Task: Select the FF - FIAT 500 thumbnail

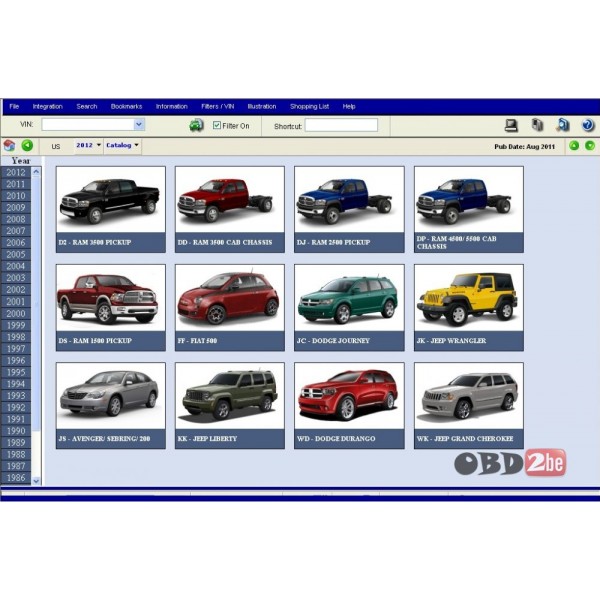Action: coord(230,308)
